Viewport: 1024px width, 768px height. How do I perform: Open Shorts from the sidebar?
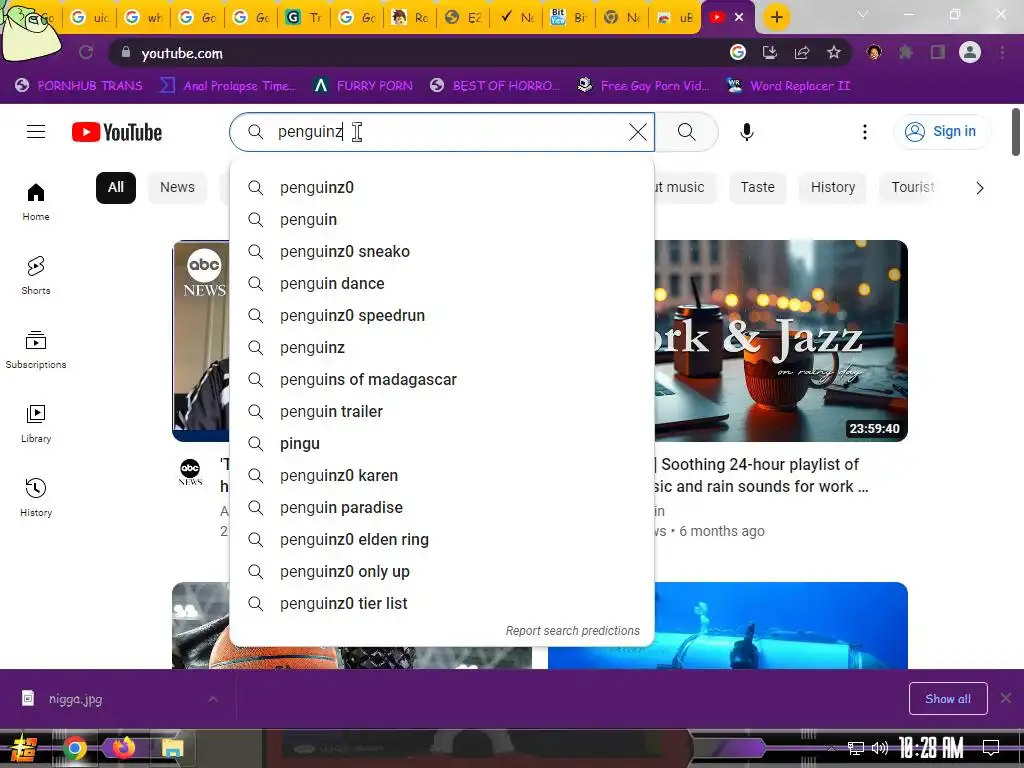coord(36,276)
